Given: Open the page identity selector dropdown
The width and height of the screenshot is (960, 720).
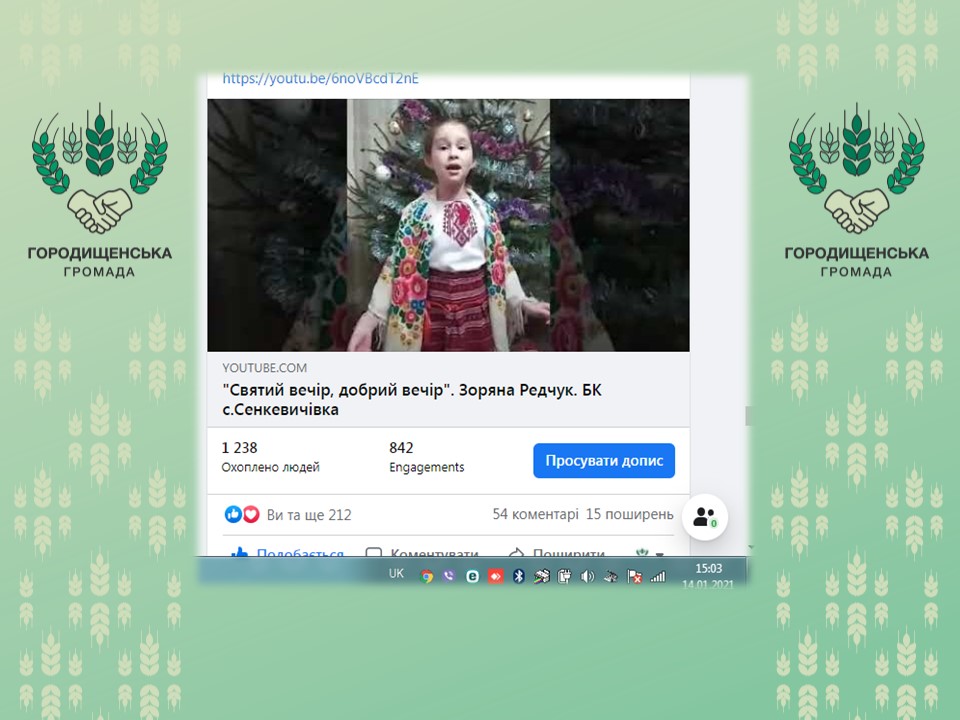Looking at the screenshot, I should click(x=650, y=553).
